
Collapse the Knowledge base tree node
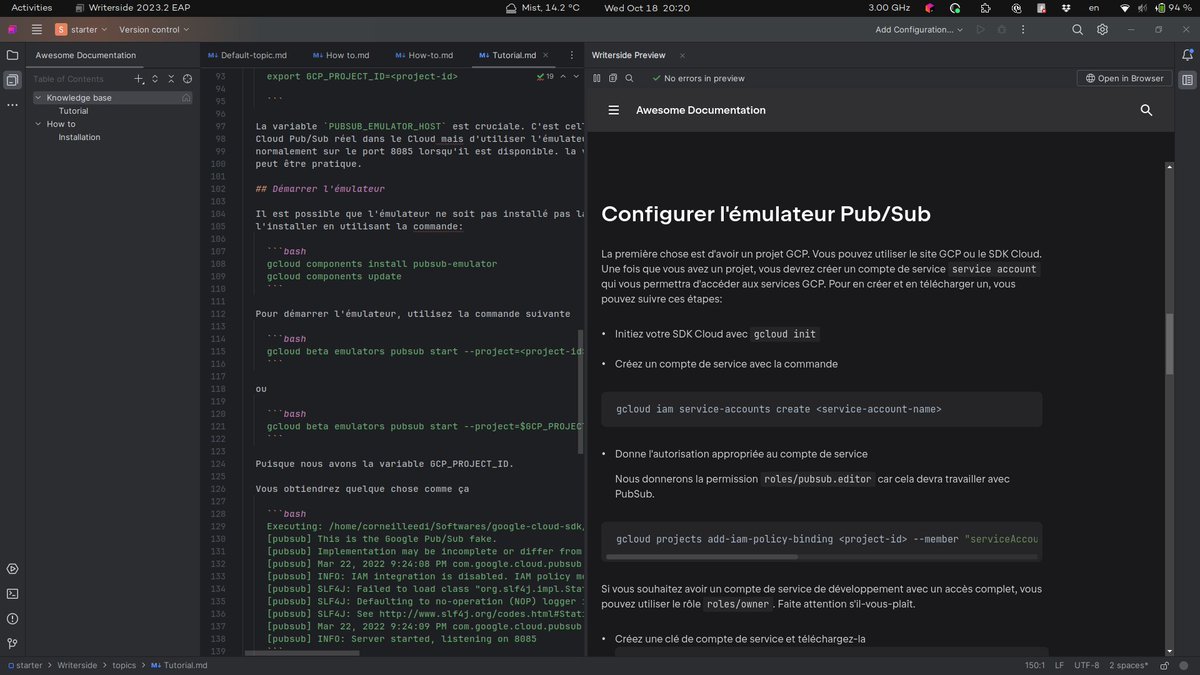point(38,98)
